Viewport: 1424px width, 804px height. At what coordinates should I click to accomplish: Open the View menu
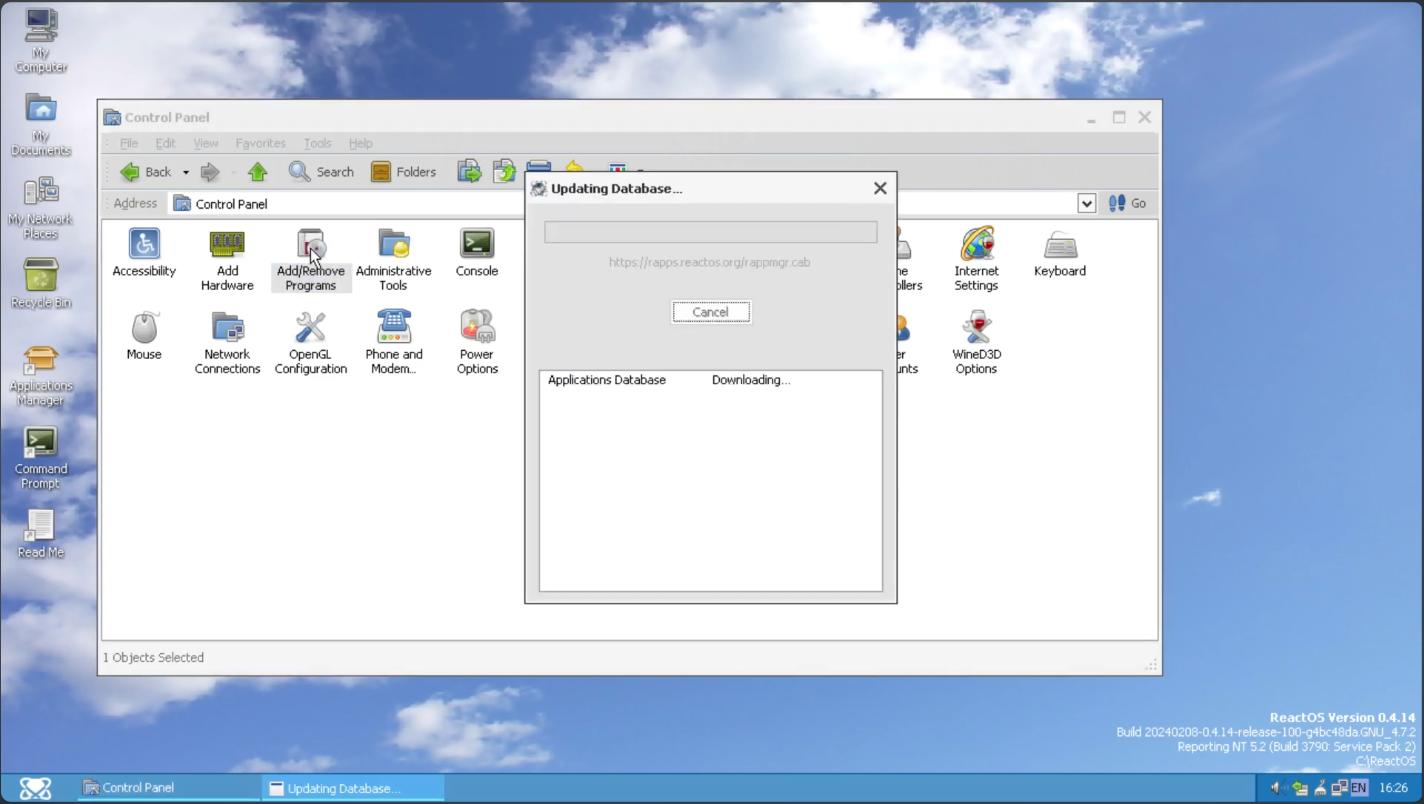click(205, 143)
